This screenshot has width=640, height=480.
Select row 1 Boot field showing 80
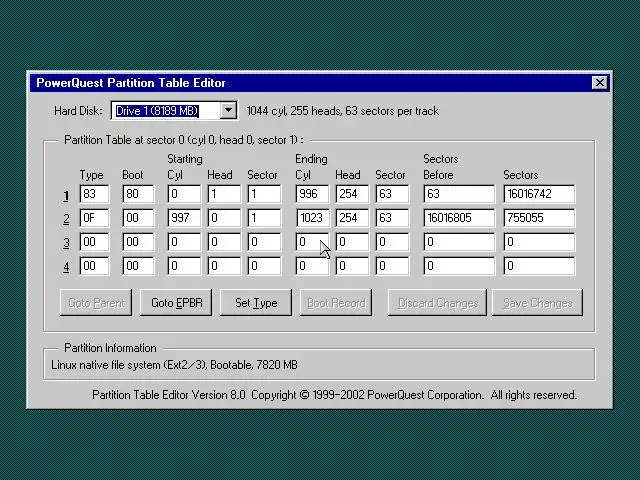138,194
